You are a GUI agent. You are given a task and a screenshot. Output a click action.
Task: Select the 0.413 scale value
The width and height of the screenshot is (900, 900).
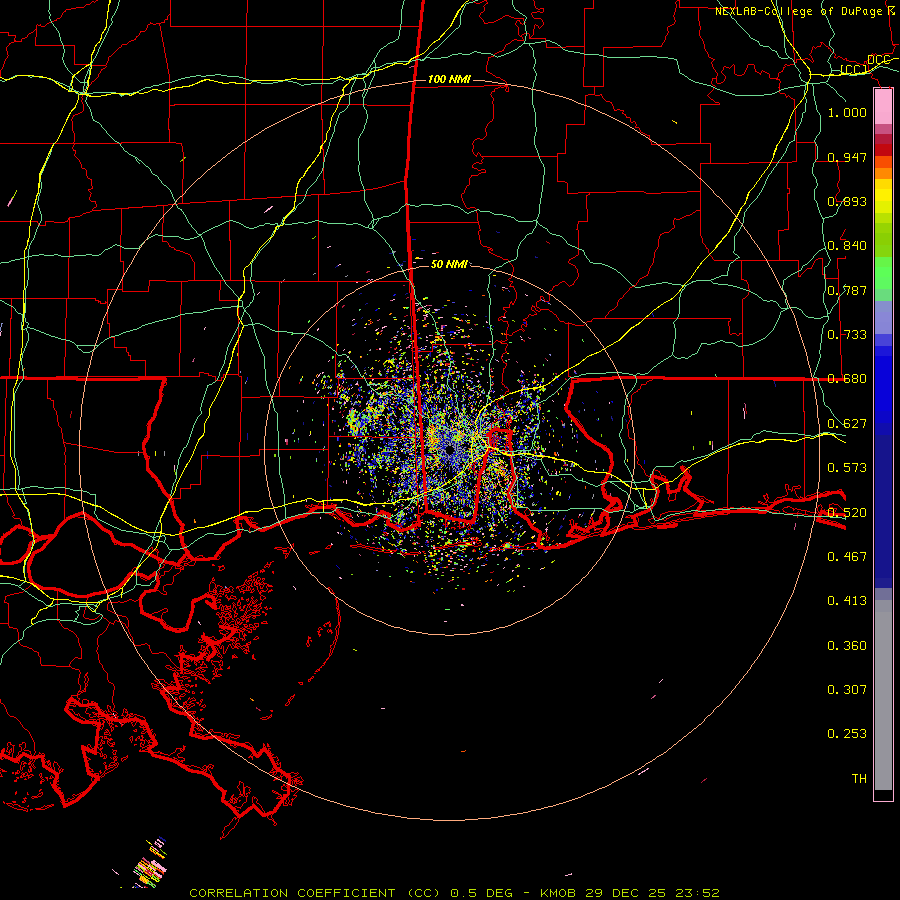(x=847, y=600)
